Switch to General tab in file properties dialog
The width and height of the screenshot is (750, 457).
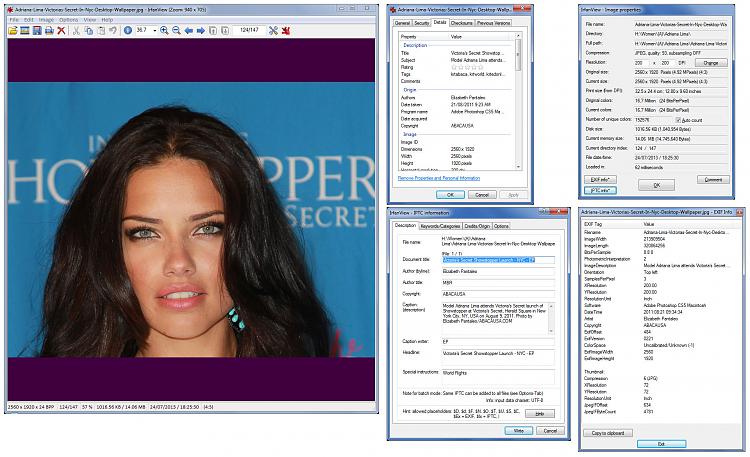tap(402, 23)
